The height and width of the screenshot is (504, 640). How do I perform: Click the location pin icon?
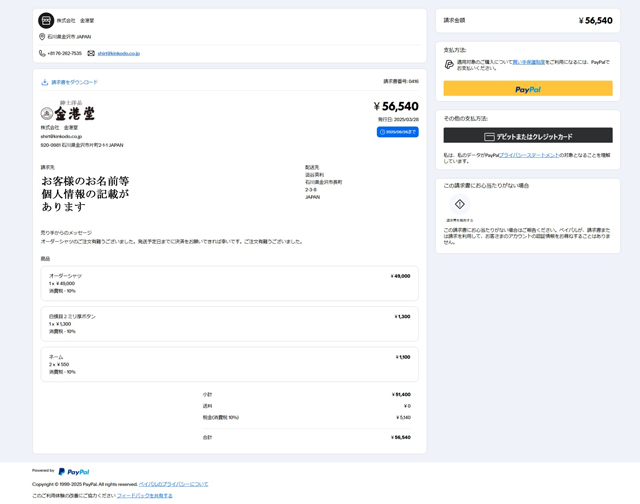coord(42,37)
